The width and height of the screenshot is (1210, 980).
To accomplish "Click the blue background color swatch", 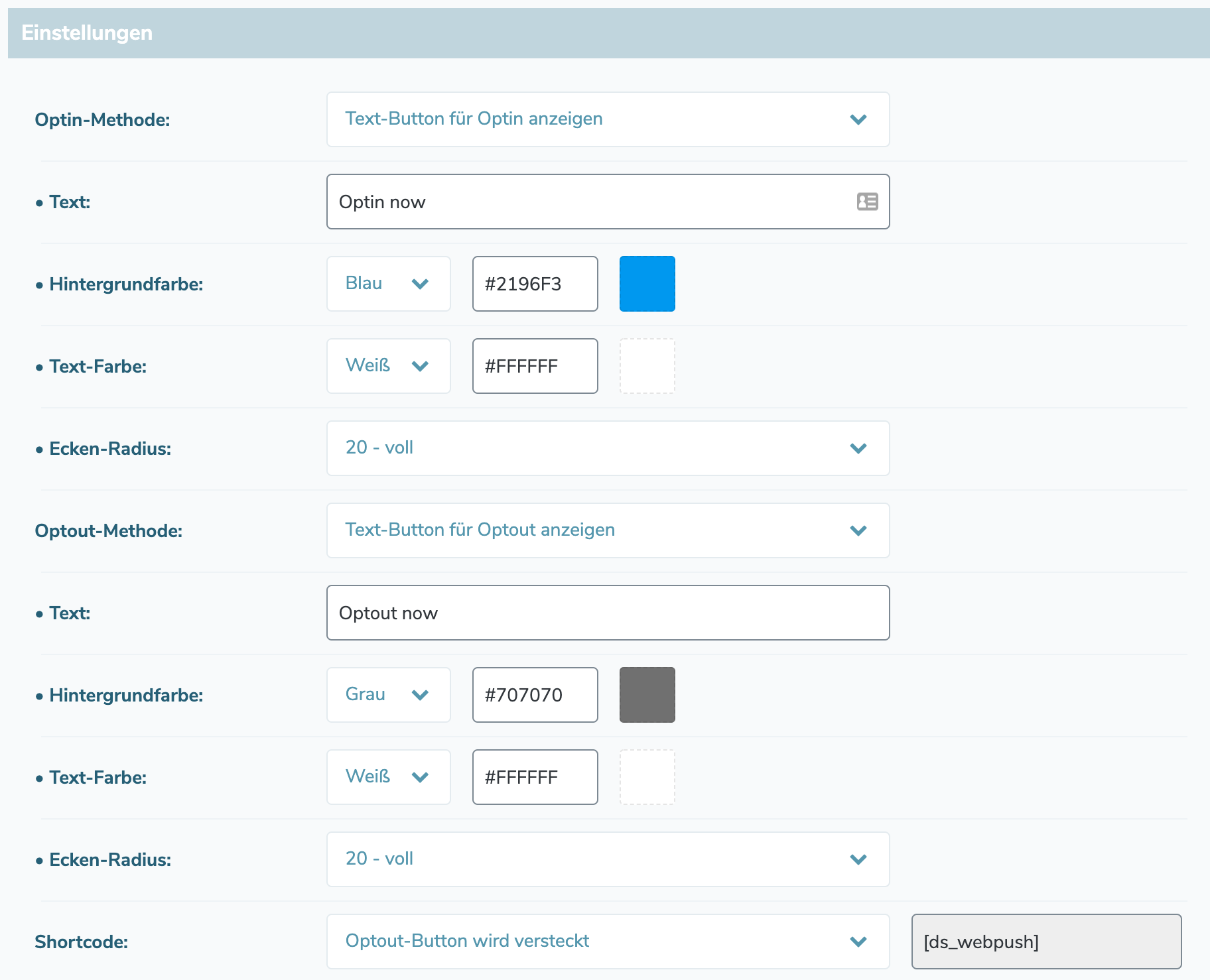I will point(647,284).
